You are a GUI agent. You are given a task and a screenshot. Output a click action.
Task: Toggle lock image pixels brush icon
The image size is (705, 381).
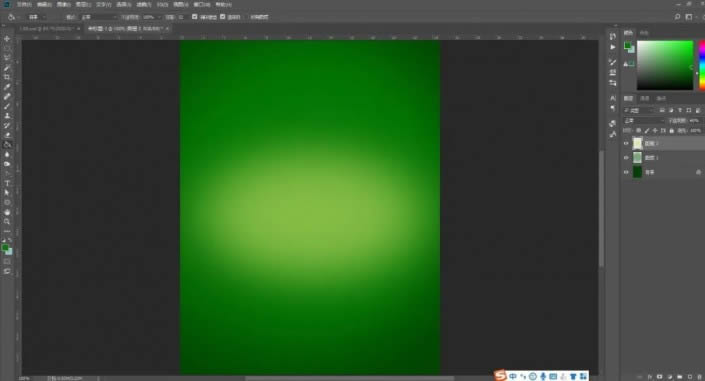point(647,131)
